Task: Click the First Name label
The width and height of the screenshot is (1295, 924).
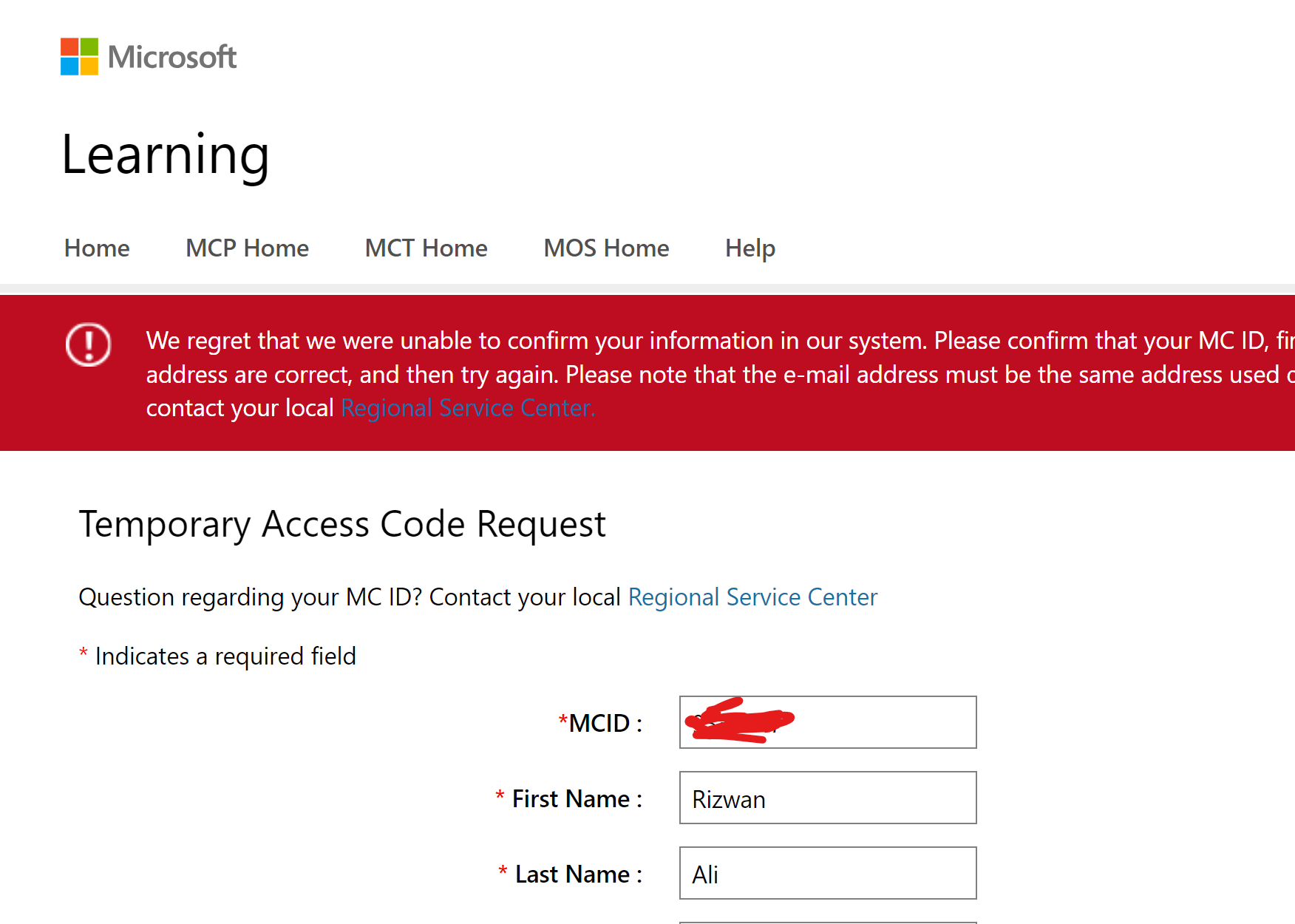Action: coord(568,799)
